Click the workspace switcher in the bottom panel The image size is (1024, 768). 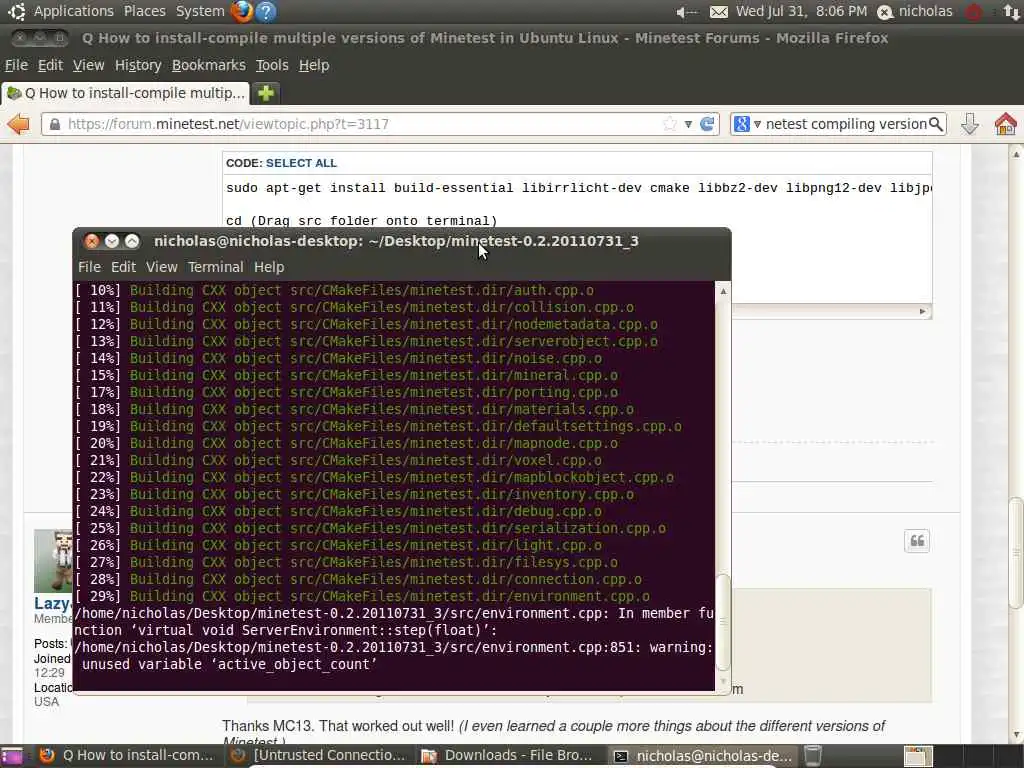pyautogui.click(x=918, y=756)
